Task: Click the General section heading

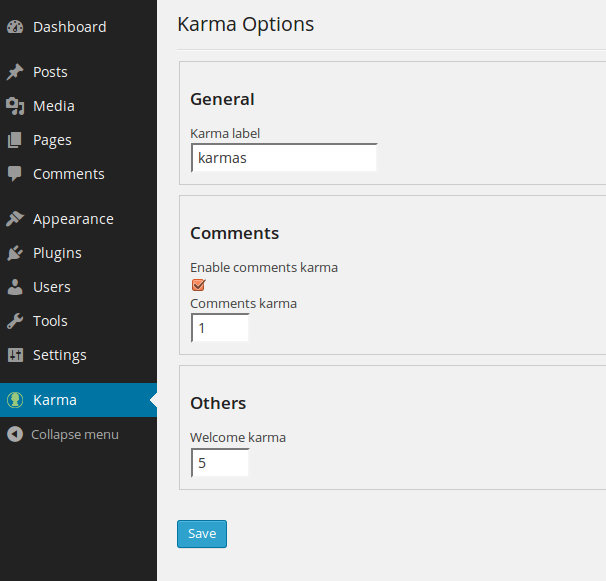Action: pyautogui.click(x=222, y=99)
